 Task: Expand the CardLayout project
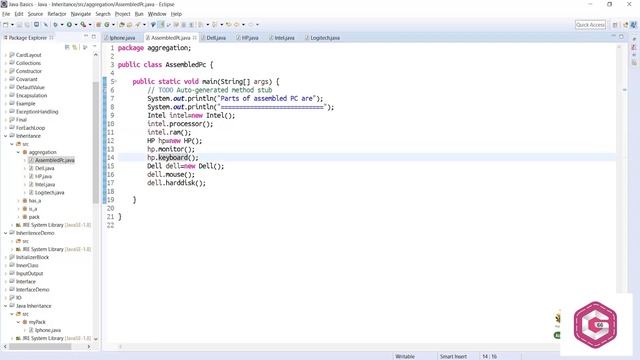point(5,55)
